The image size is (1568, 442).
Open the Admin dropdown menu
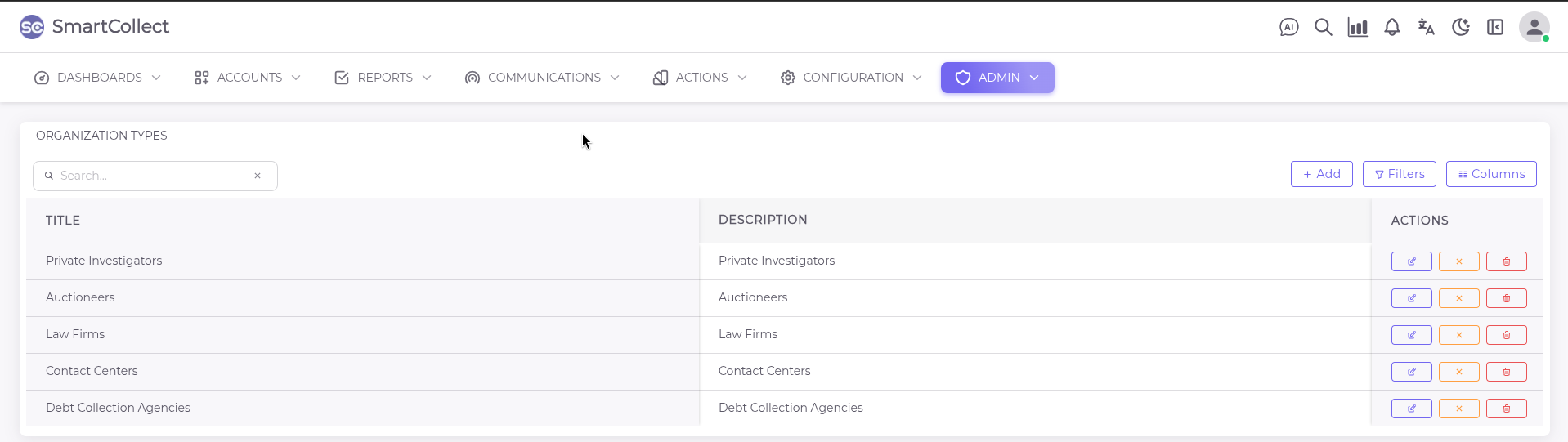click(x=997, y=78)
